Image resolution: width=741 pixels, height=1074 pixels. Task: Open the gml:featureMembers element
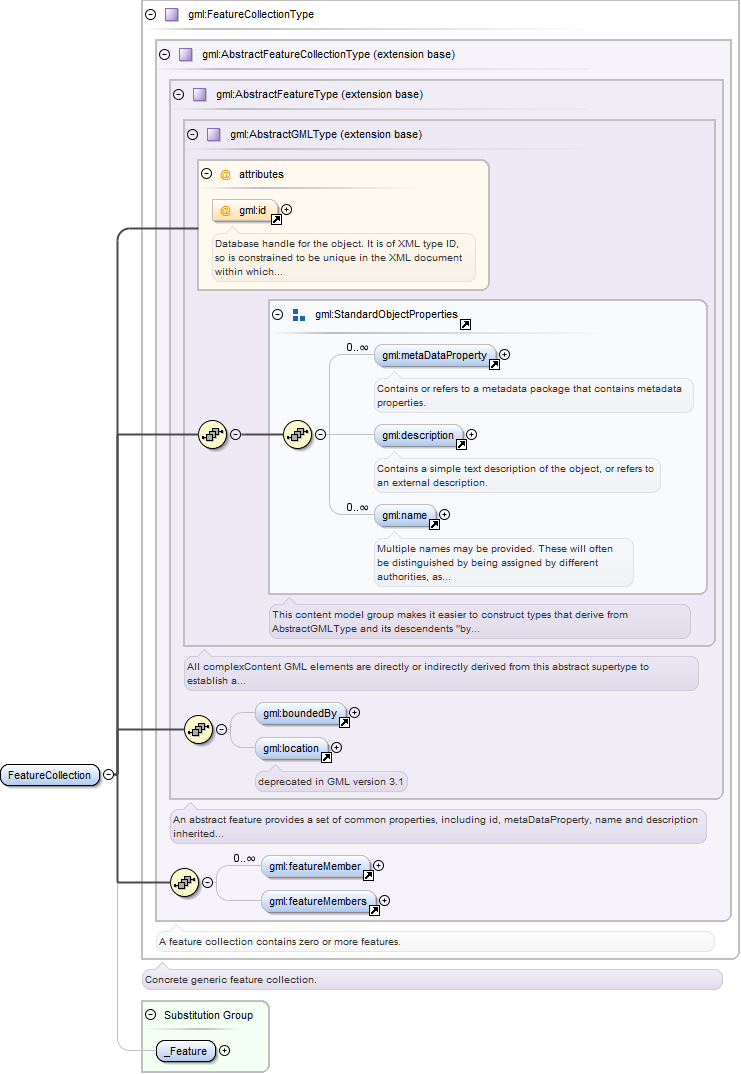(318, 901)
